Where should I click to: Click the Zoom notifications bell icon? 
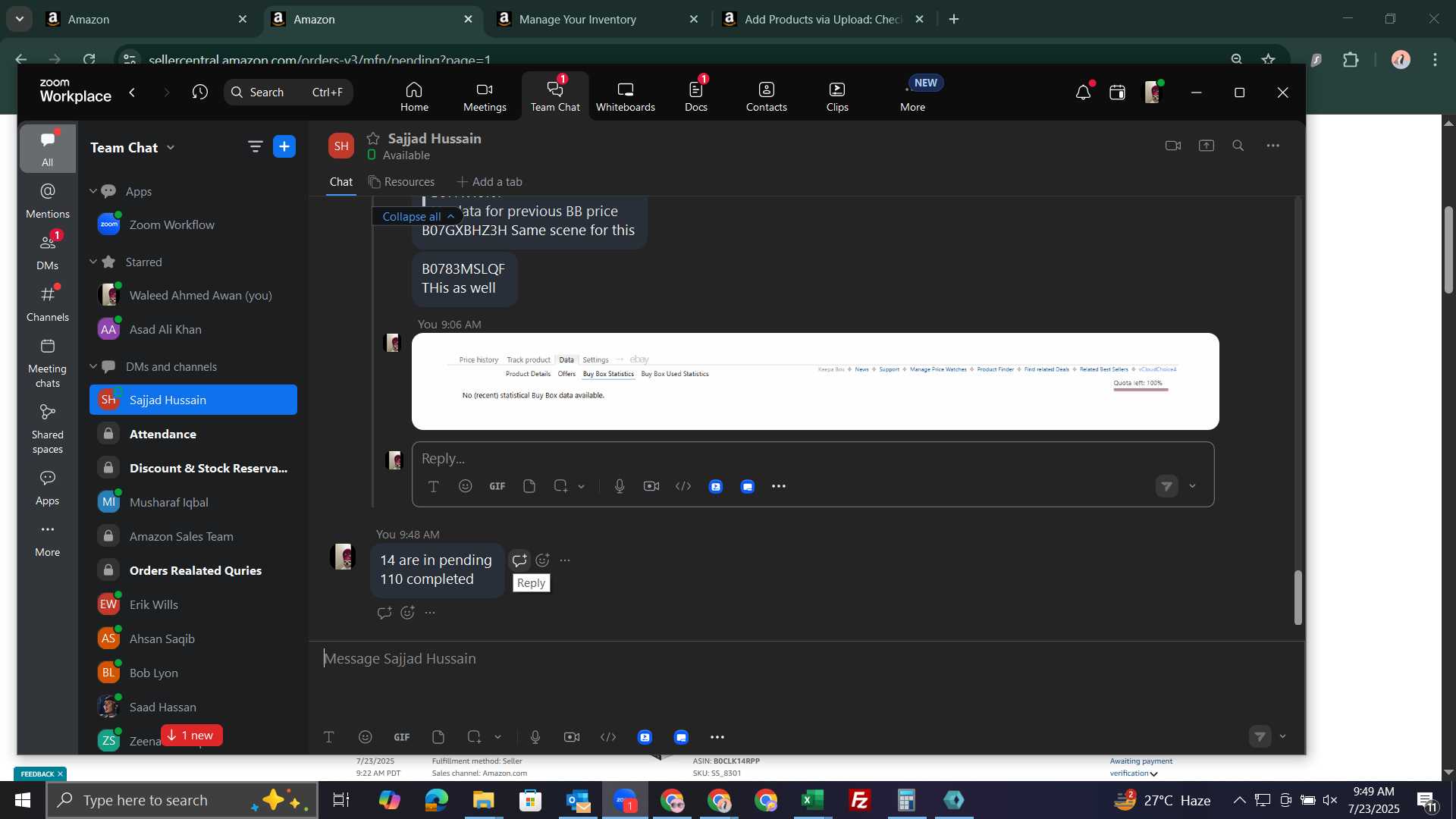click(x=1083, y=93)
